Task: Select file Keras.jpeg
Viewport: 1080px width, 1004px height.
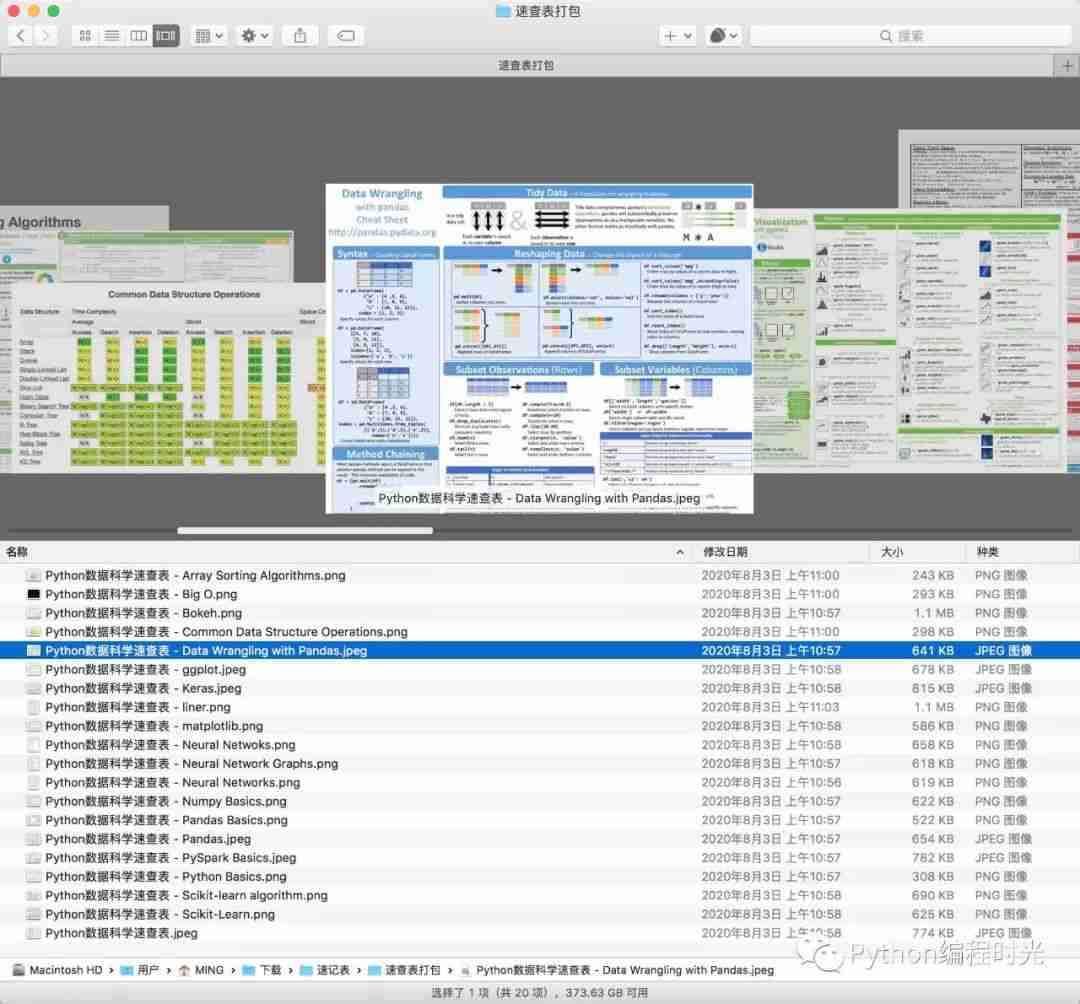Action: pos(540,688)
